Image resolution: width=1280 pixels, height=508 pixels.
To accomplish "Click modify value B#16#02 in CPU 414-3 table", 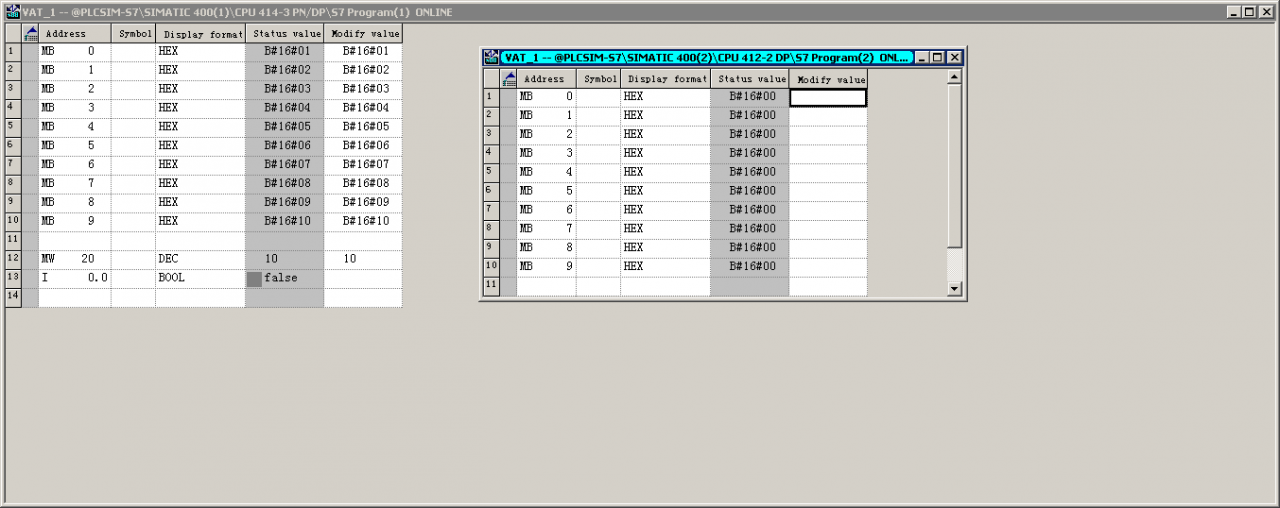I will (363, 70).
